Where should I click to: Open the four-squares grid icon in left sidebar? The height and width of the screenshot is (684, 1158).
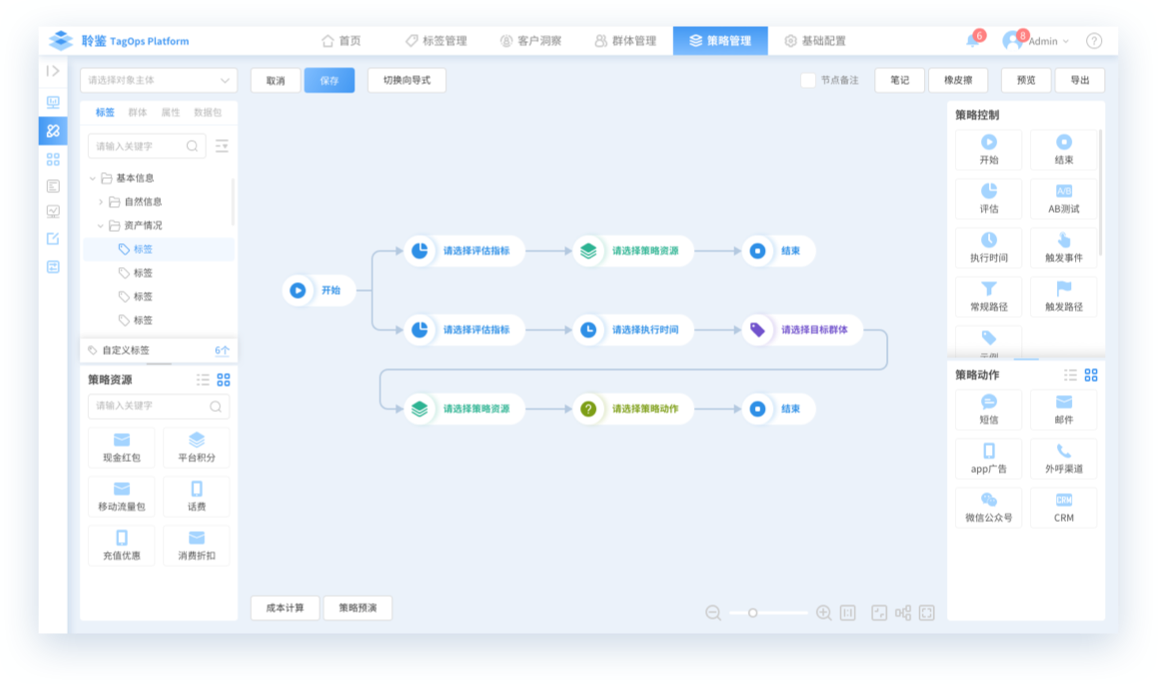pos(53,159)
